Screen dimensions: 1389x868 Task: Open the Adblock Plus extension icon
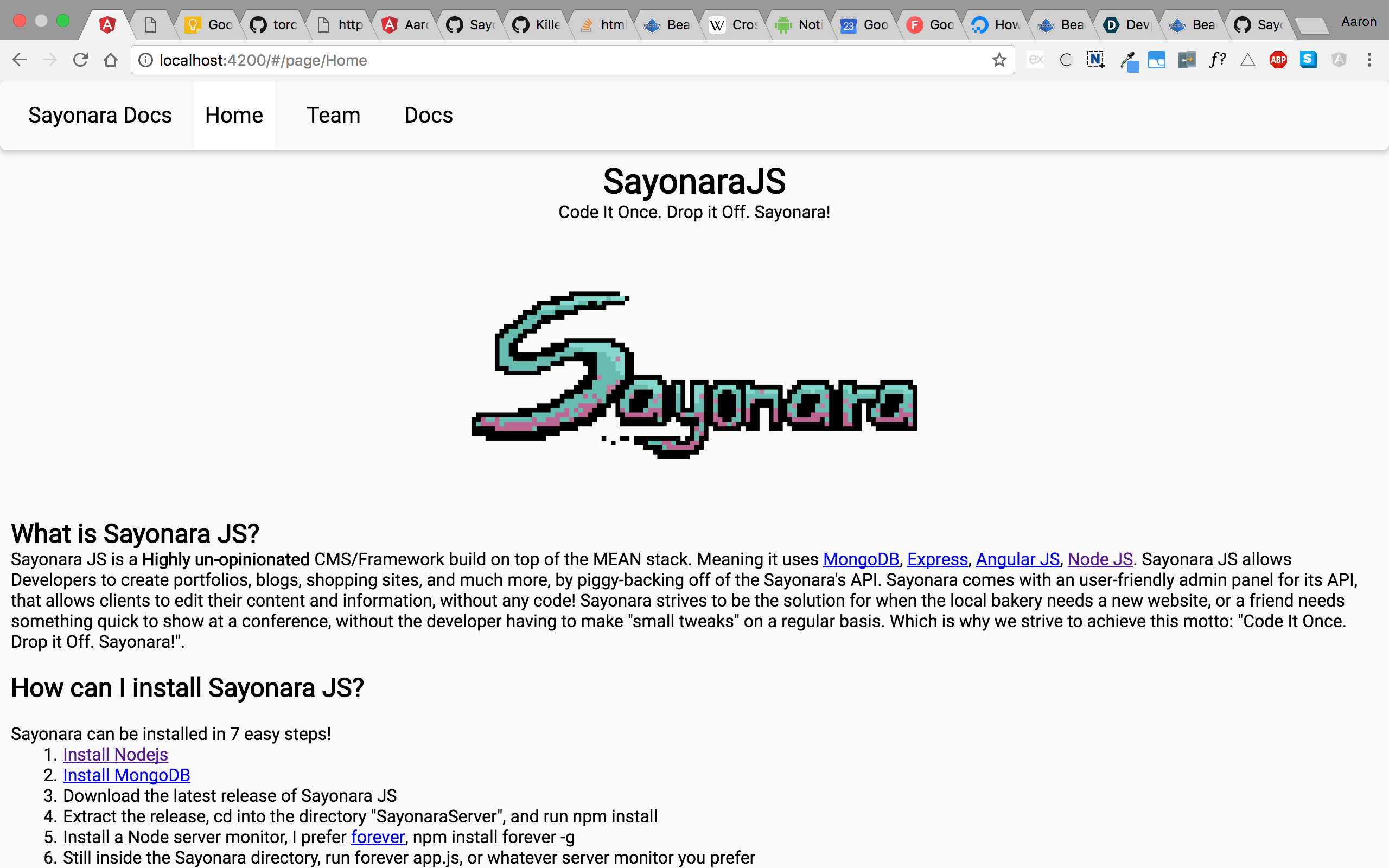1278,60
